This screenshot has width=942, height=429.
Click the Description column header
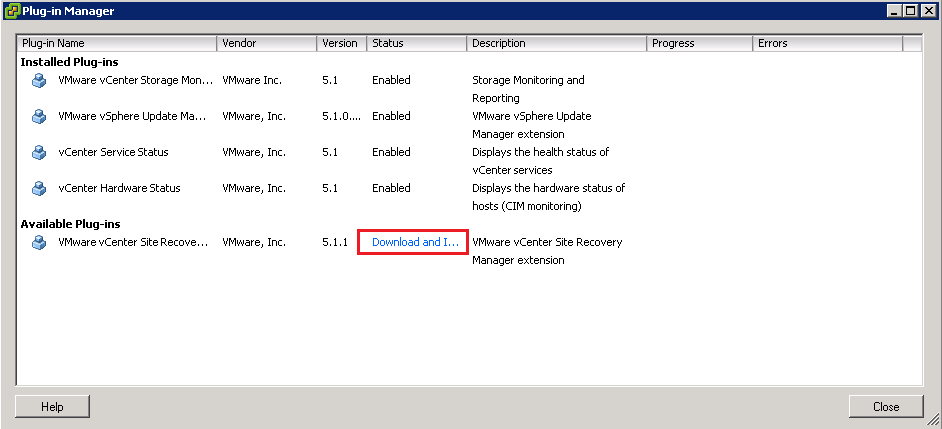coord(556,43)
